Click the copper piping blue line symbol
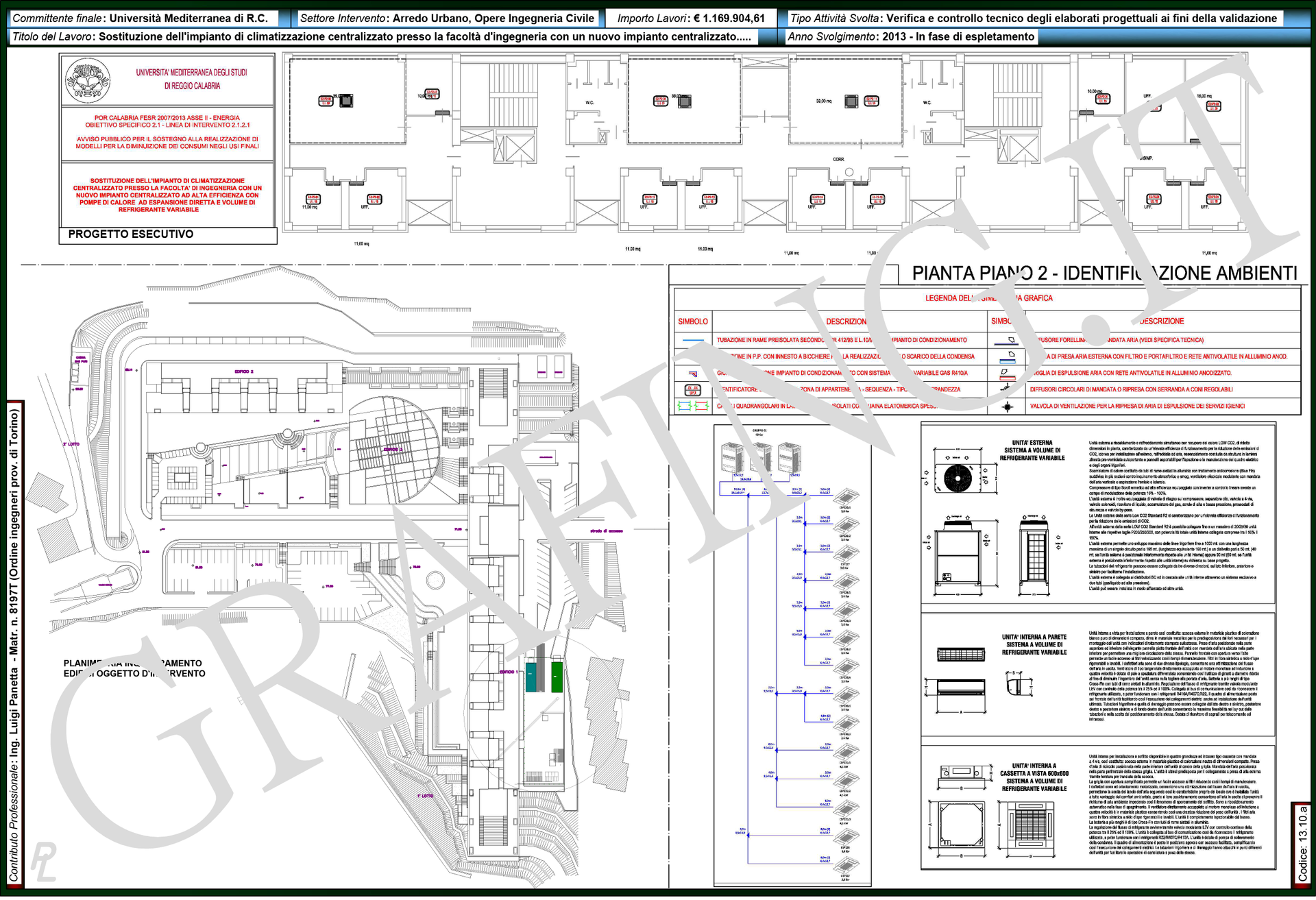Screen dimensions: 1316x900 (693, 341)
